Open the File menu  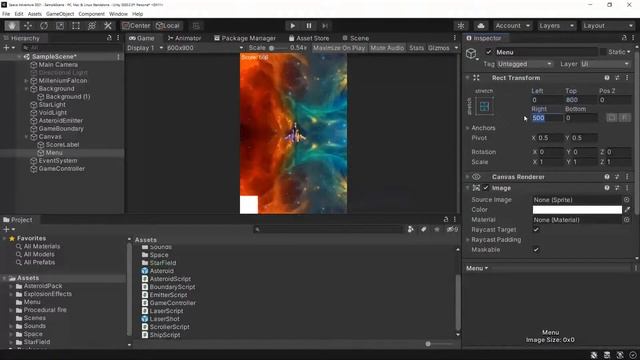[x=6, y=14]
